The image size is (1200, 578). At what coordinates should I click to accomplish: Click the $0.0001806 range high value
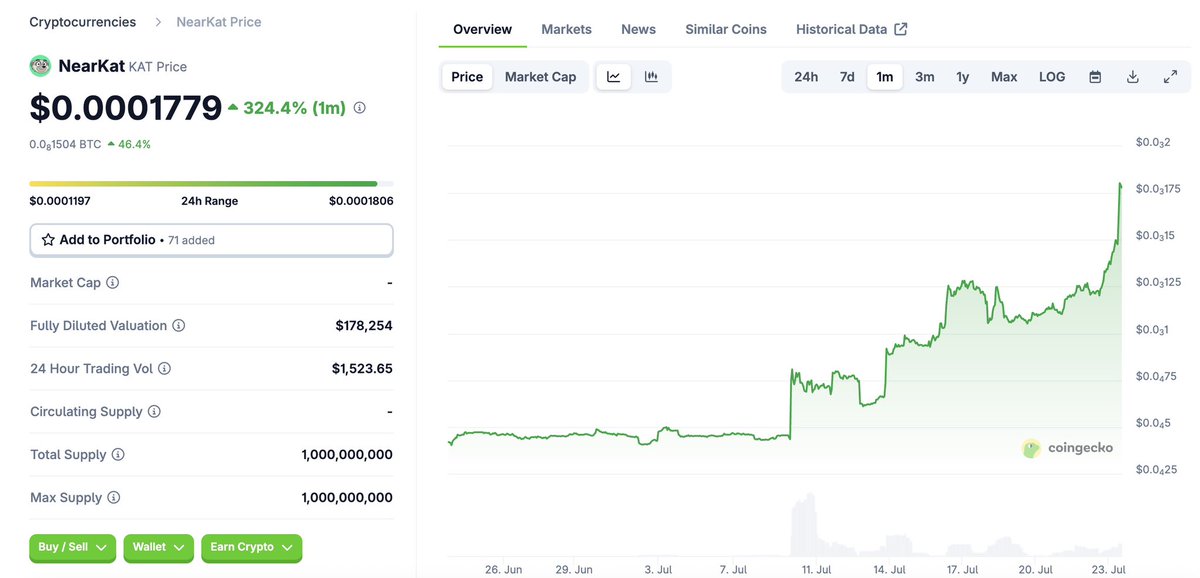click(x=361, y=201)
